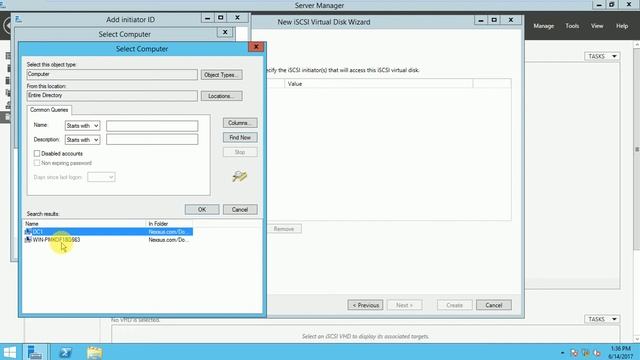This screenshot has height=360, width=640.
Task: Select the Common Queries tab
Action: [49, 110]
